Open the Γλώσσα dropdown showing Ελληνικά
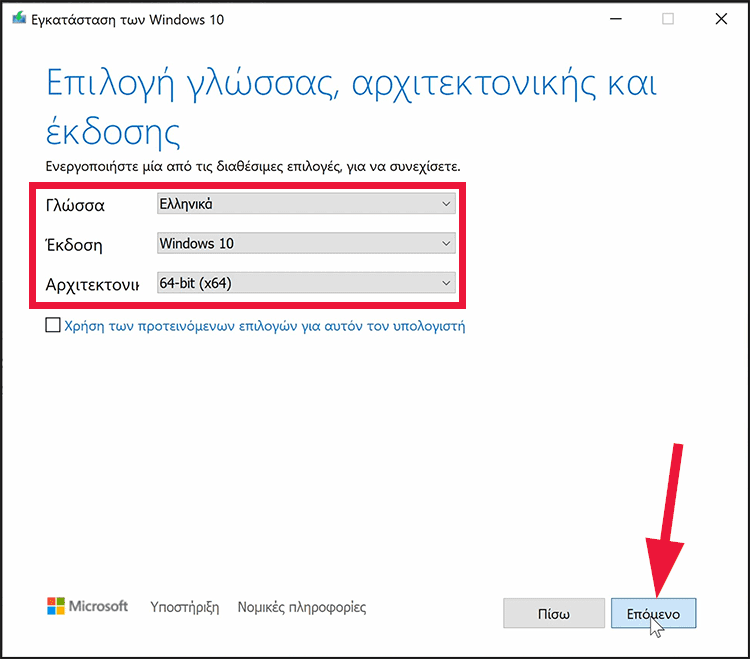Viewport: 750px width, 659px height. pos(306,204)
